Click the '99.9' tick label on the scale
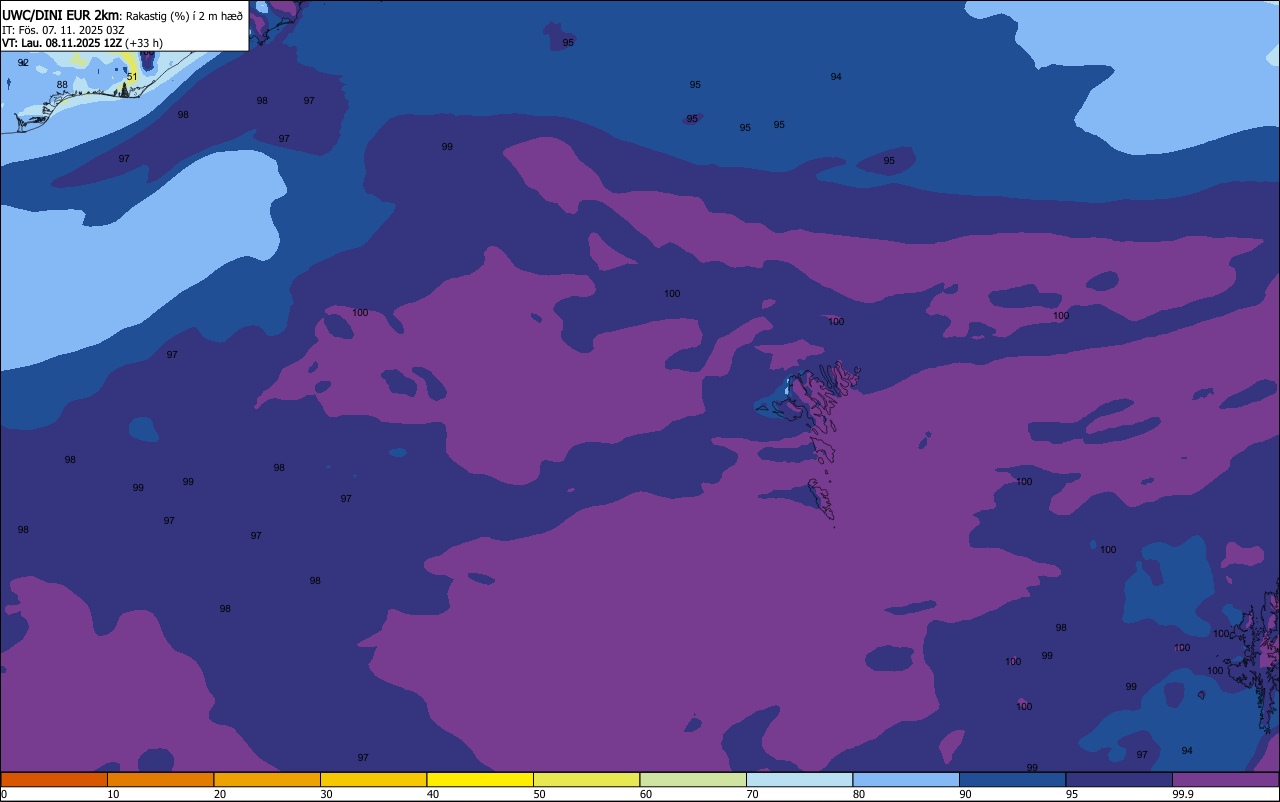The width and height of the screenshot is (1280, 802). click(1183, 794)
